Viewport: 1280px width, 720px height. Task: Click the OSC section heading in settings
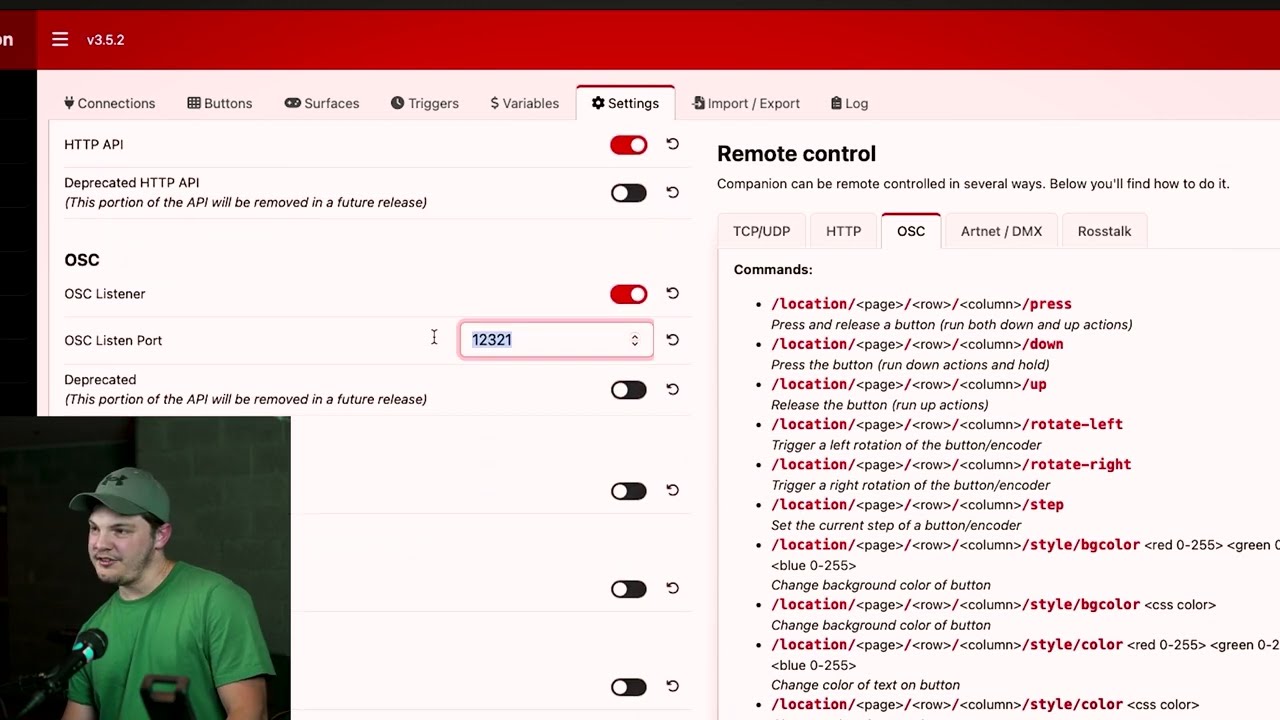point(82,260)
